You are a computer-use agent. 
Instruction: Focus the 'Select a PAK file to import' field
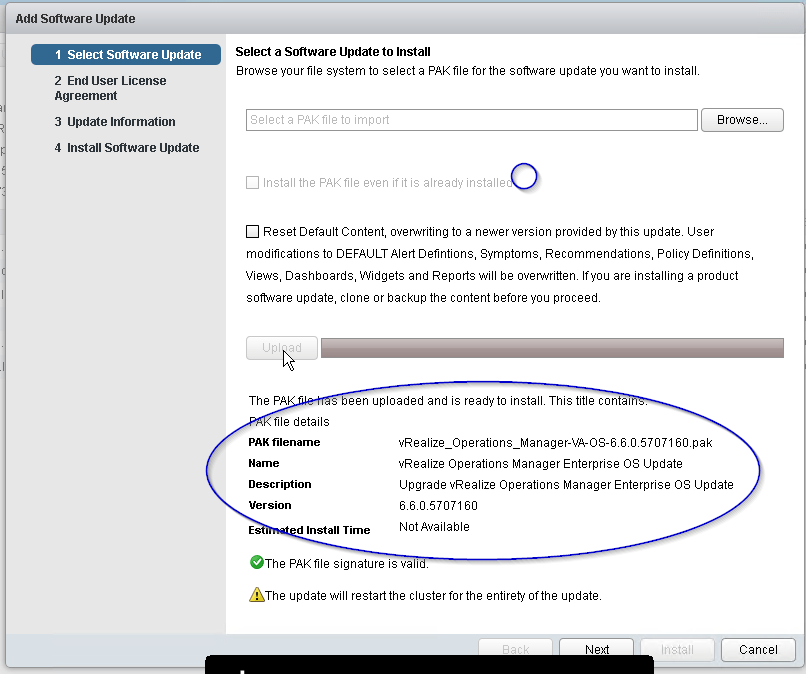(471, 120)
